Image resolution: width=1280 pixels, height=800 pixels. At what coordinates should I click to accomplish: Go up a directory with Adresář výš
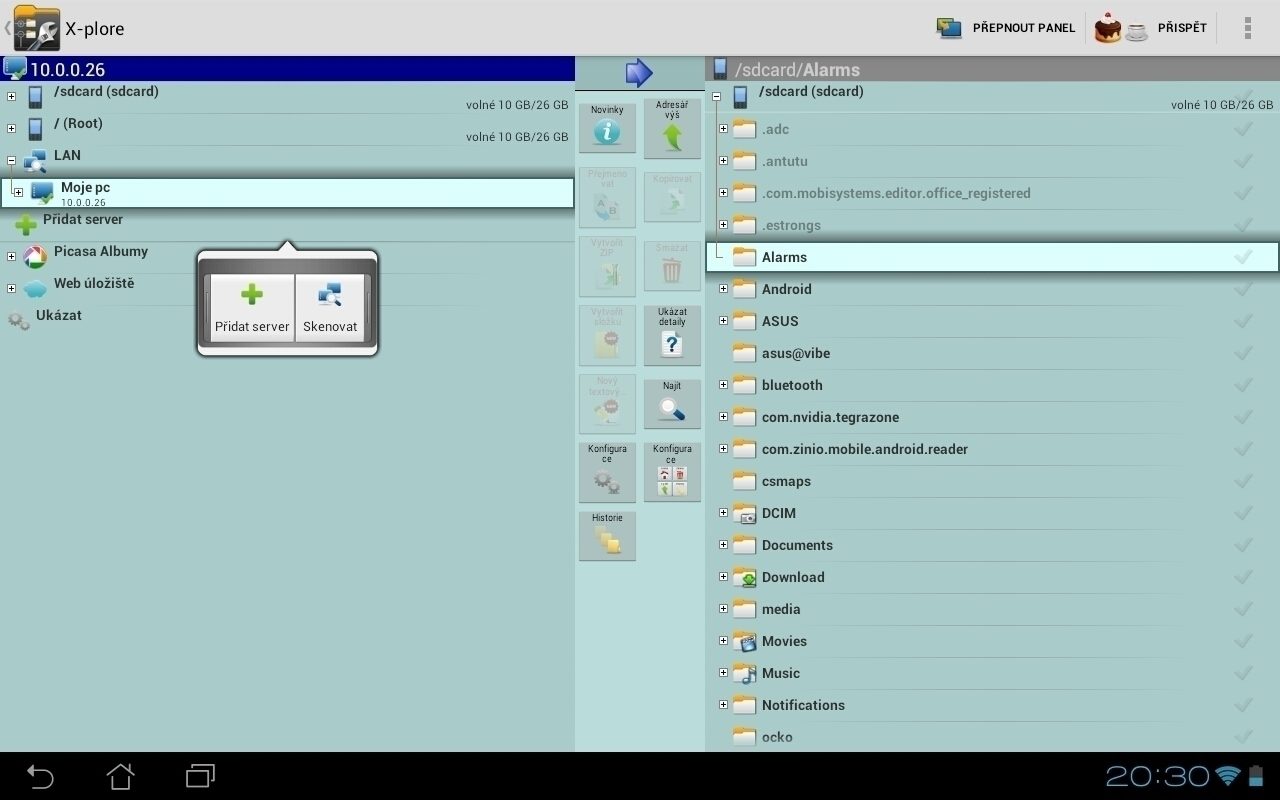672,127
